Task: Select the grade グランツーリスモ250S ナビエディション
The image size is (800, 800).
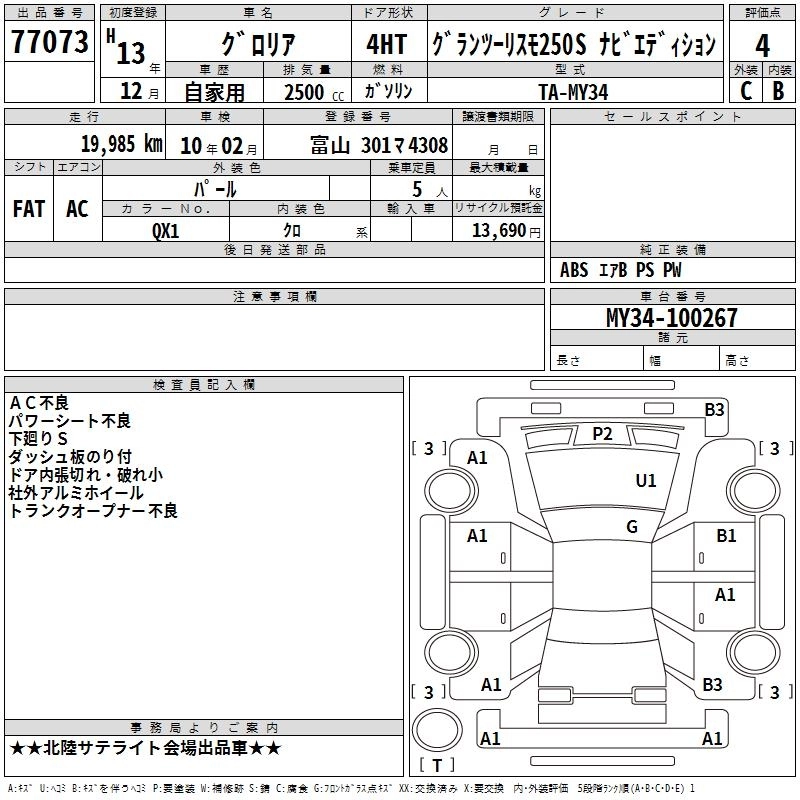Action: click(x=574, y=44)
